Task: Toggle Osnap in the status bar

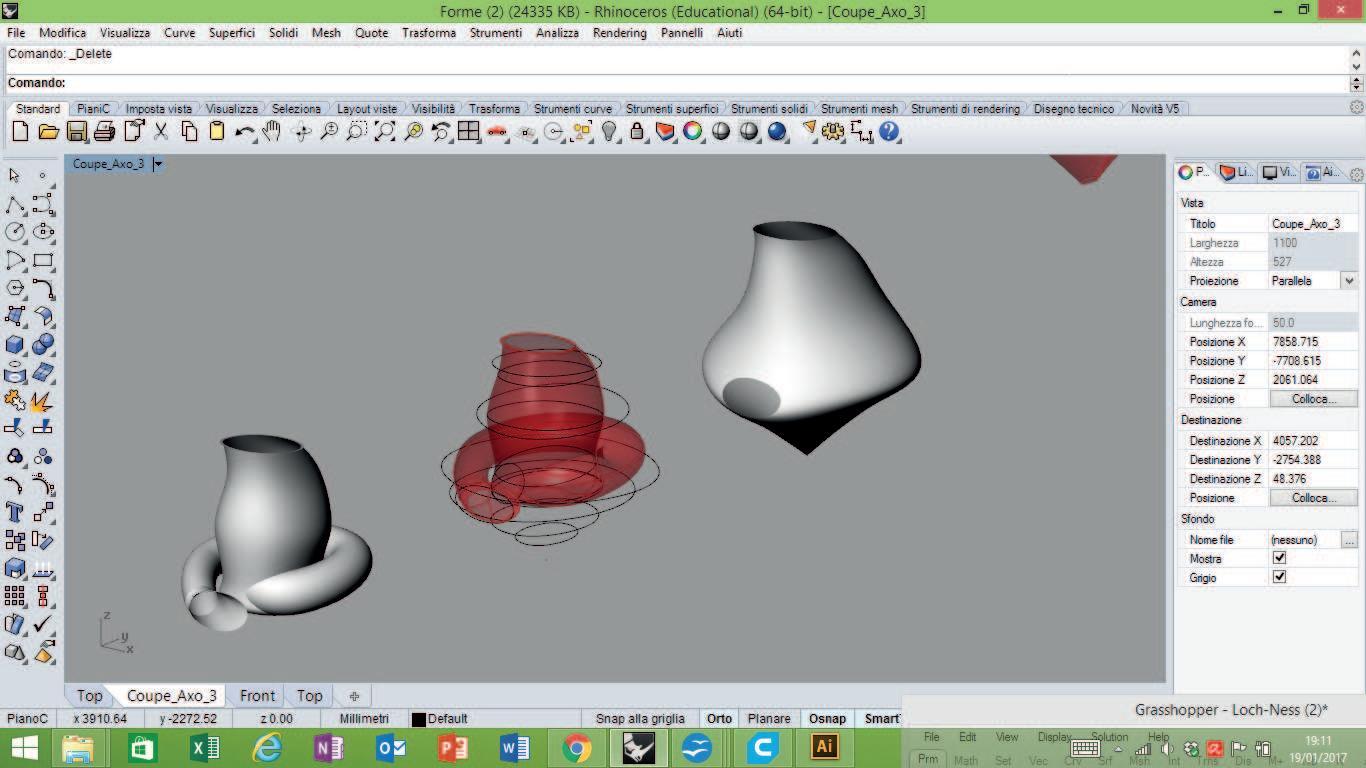Action: click(827, 718)
